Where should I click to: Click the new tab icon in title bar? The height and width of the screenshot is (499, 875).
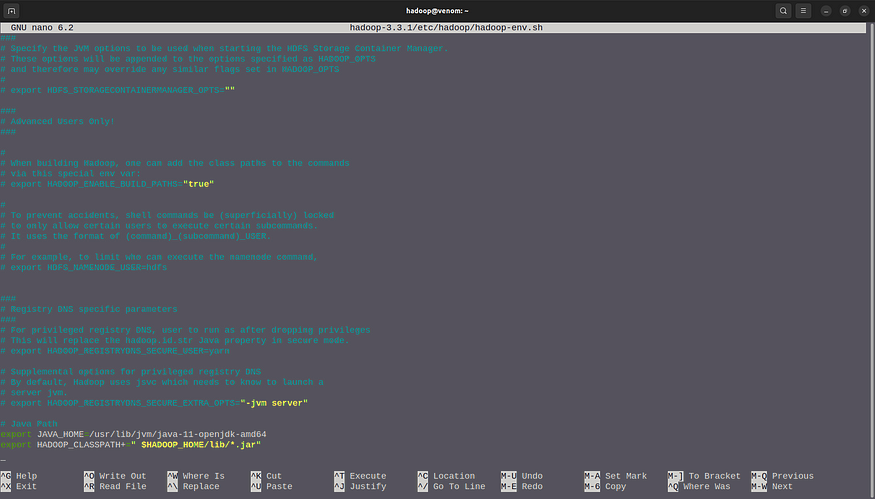[12, 11]
